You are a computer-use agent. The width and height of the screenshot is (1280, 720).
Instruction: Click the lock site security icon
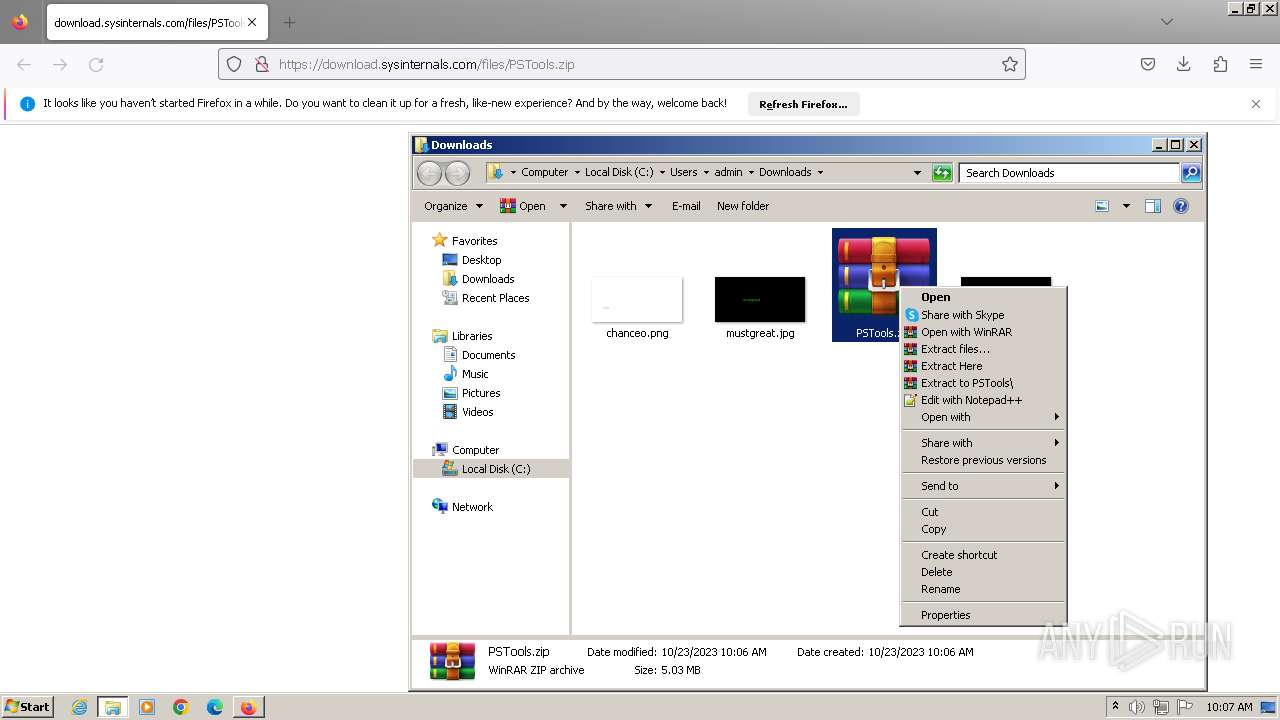[x=261, y=64]
